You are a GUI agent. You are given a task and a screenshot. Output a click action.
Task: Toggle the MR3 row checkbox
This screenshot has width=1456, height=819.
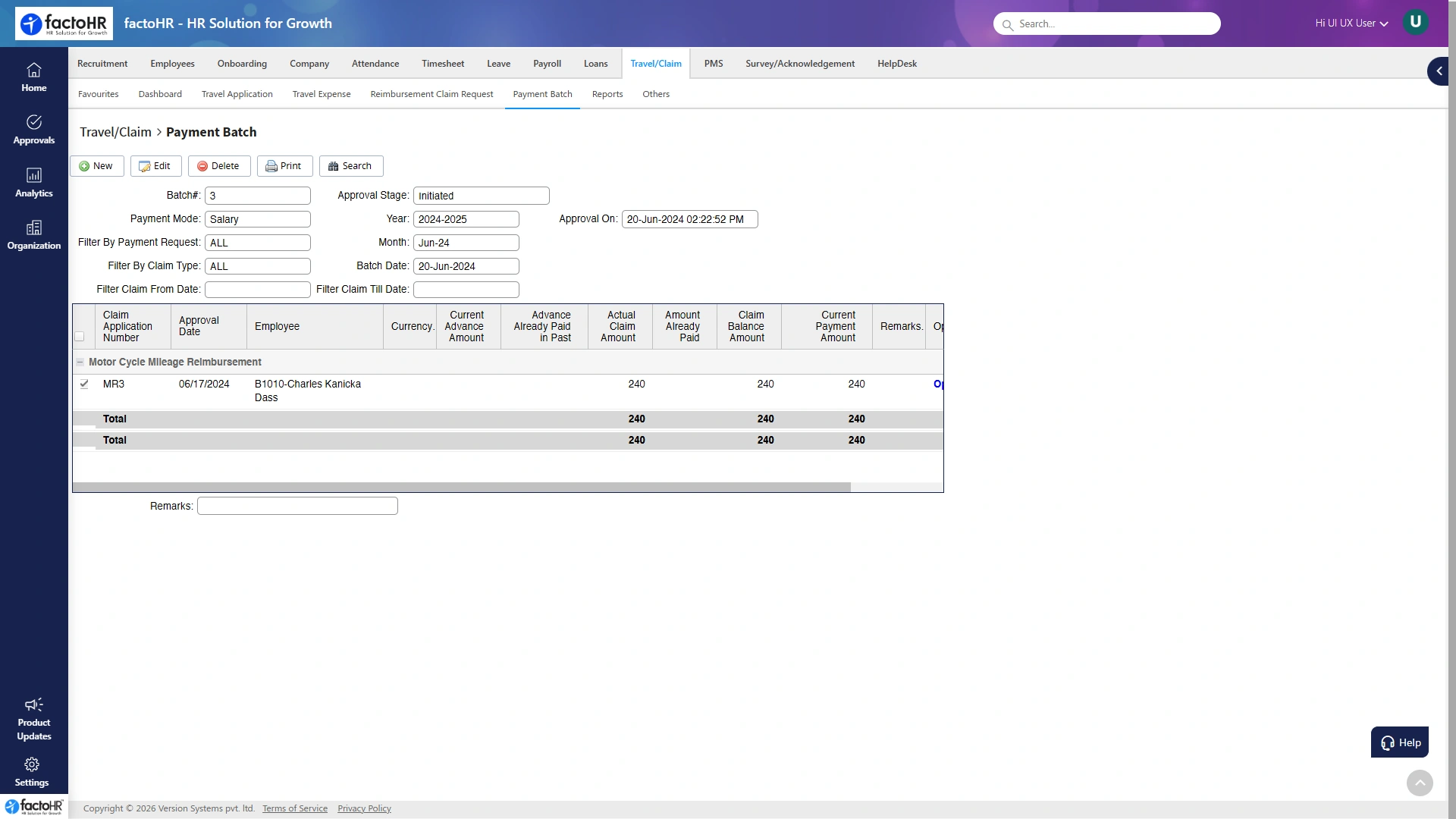[84, 384]
